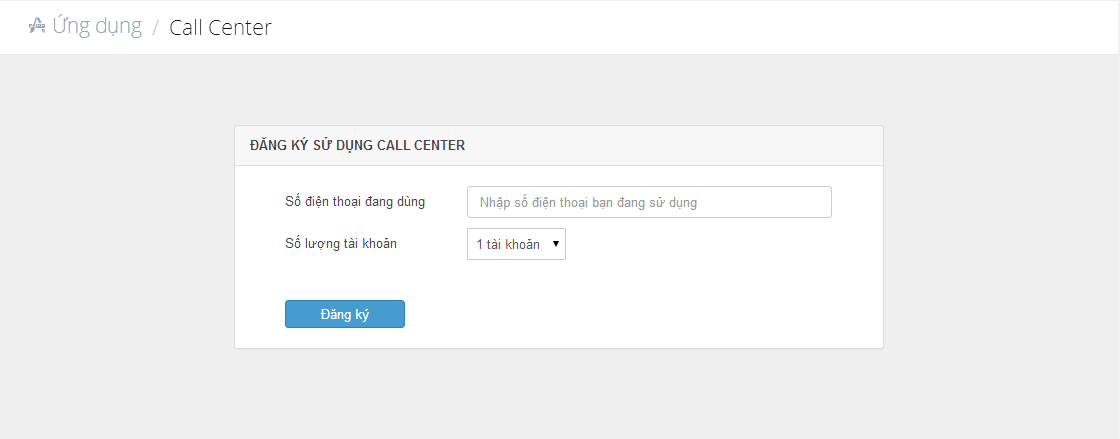Click the gray panel header bar
Screen dimensions: 1120x439
[559, 146]
